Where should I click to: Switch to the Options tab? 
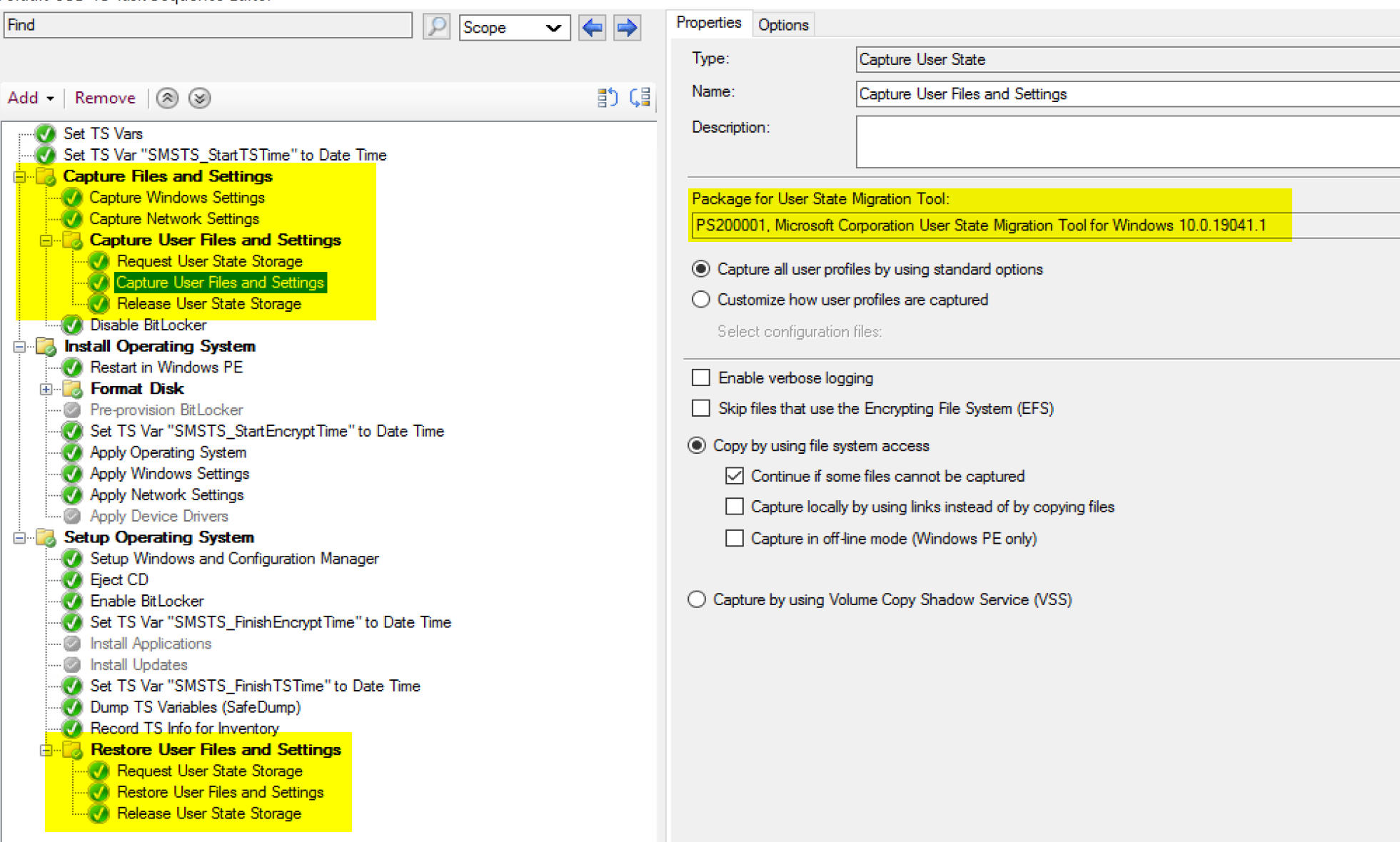tap(782, 25)
